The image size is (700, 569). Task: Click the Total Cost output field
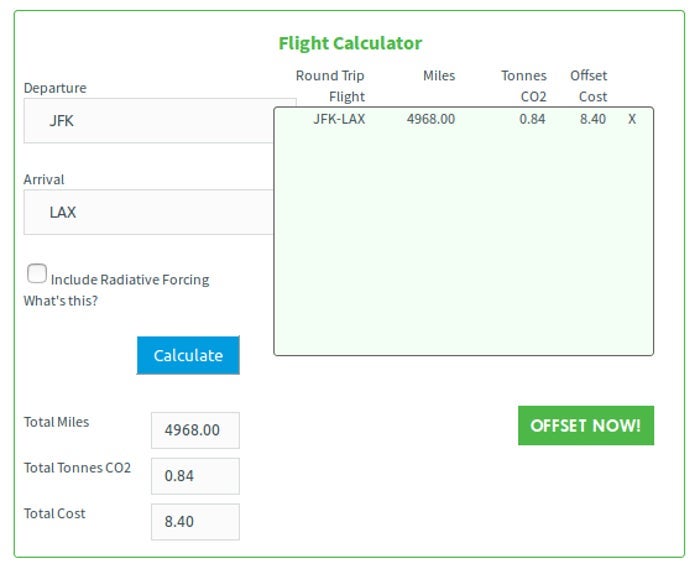click(195, 522)
